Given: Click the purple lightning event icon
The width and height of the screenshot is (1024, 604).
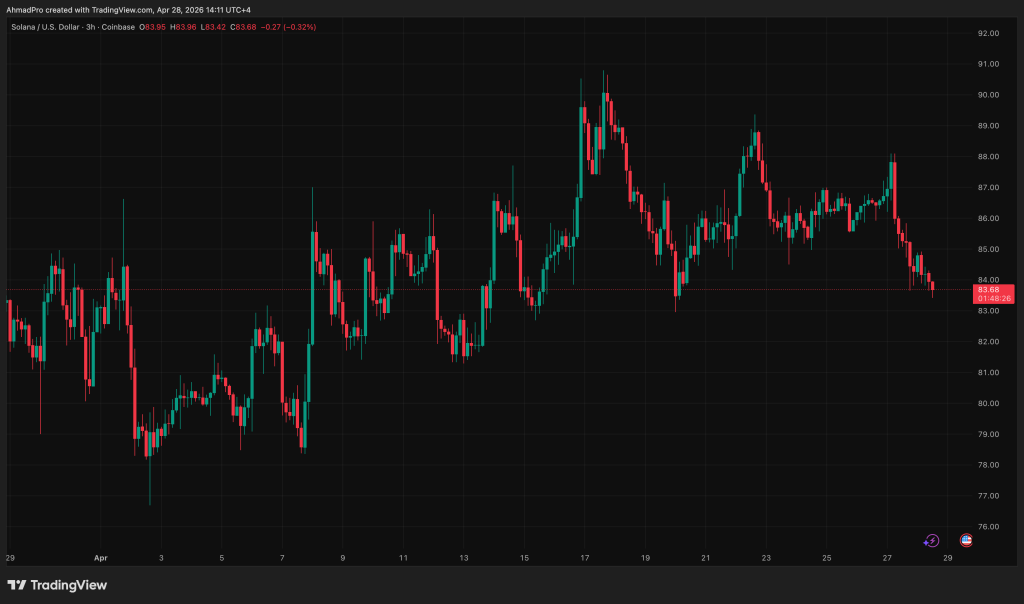Looking at the screenshot, I should click(932, 540).
